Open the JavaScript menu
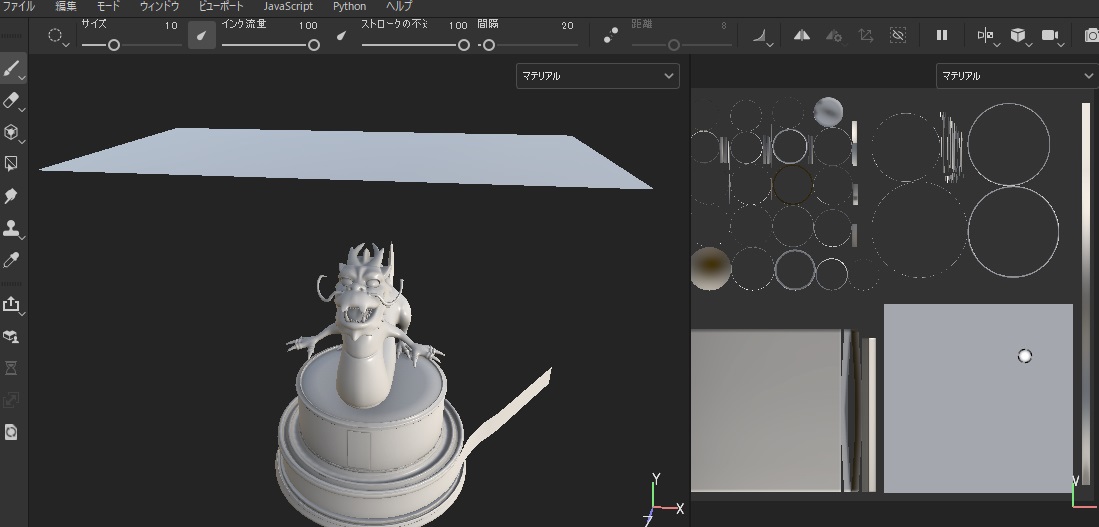1099x527 pixels. [288, 6]
